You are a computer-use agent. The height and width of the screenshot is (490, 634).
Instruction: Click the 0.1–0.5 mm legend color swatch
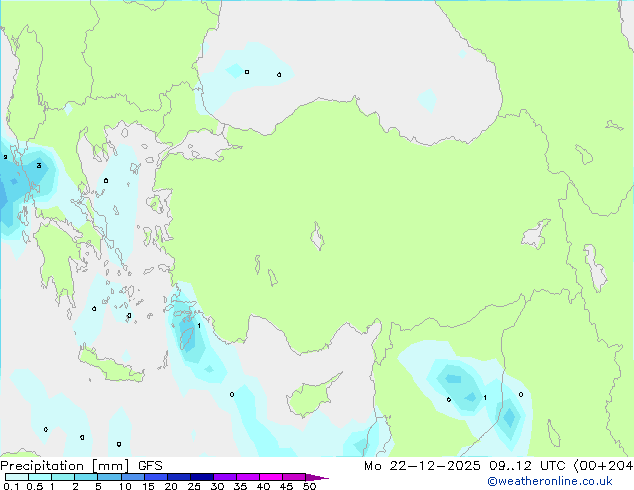pyautogui.click(x=17, y=477)
